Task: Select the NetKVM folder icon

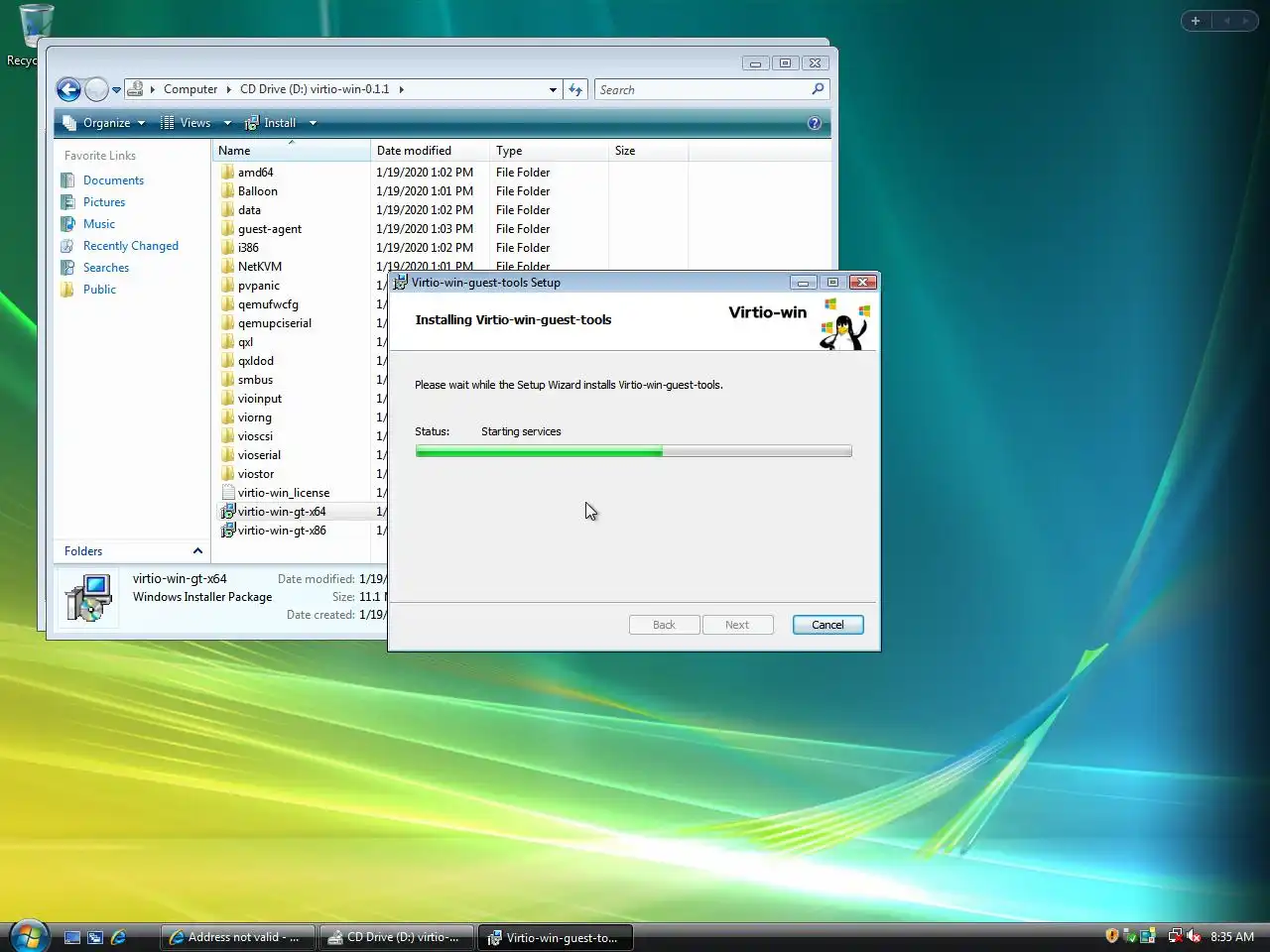Action: [x=227, y=267]
